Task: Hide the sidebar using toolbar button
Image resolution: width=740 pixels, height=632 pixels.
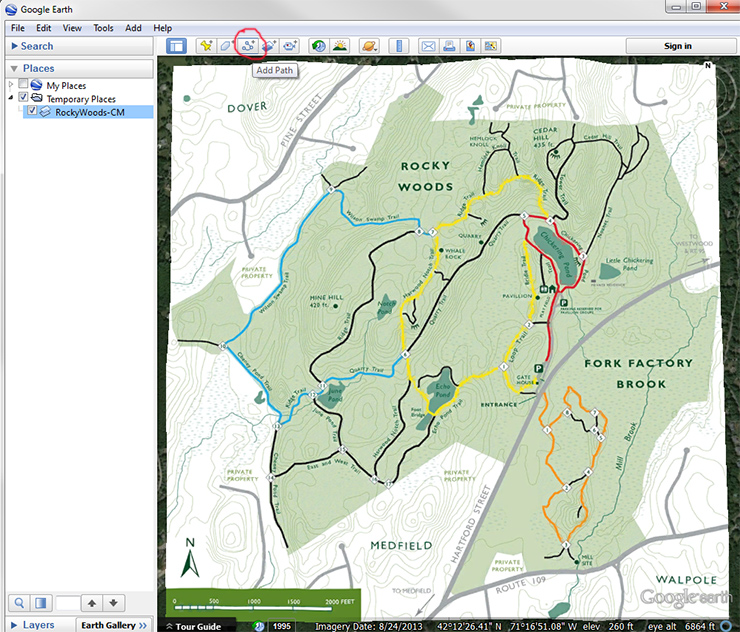Action: (x=177, y=46)
